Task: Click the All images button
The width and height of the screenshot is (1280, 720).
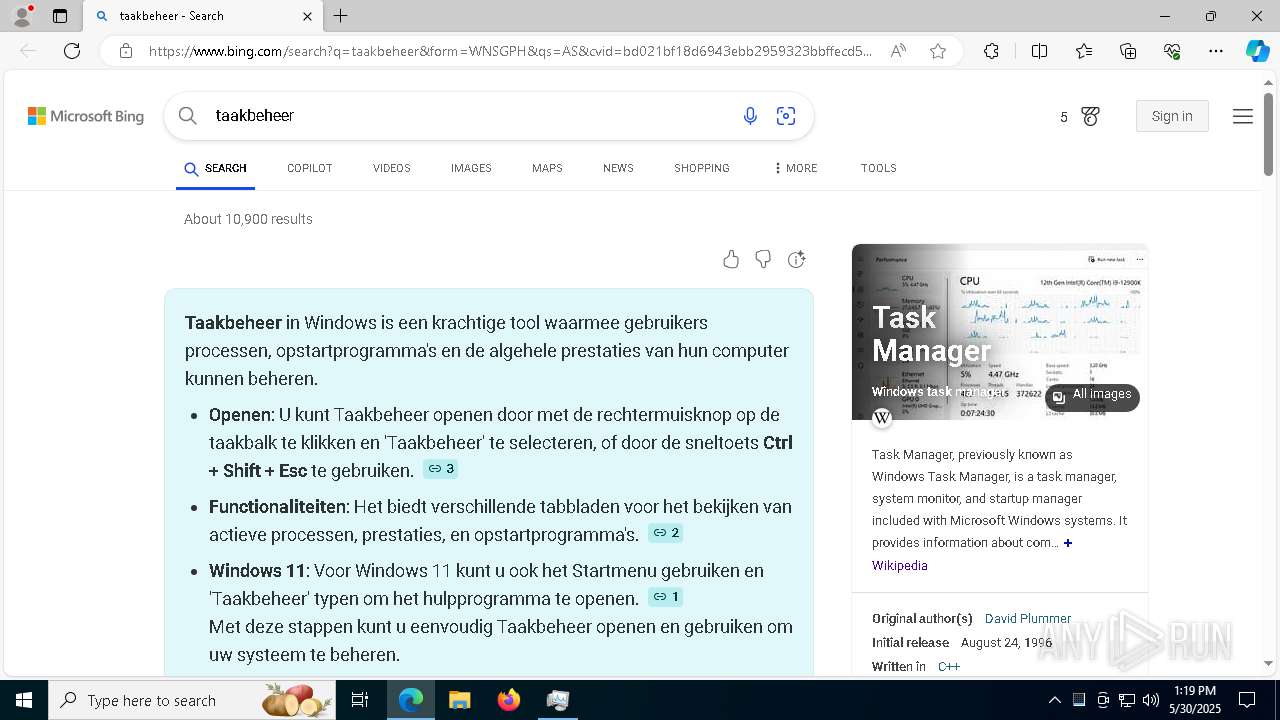Action: 1092,395
